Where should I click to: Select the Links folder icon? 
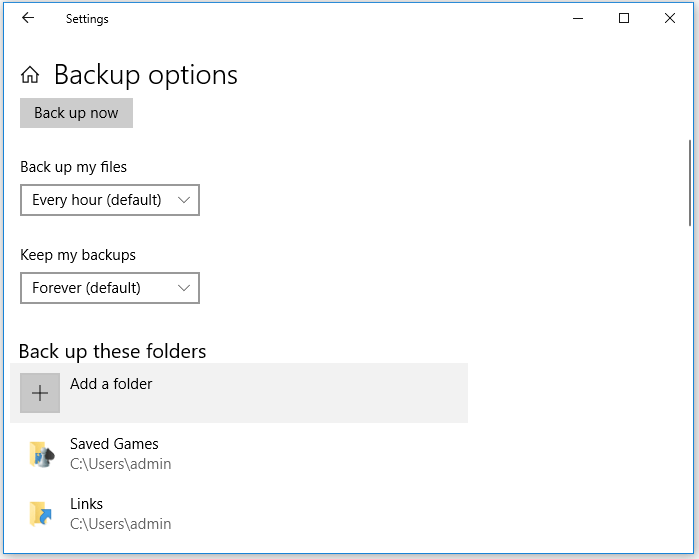pos(41,514)
